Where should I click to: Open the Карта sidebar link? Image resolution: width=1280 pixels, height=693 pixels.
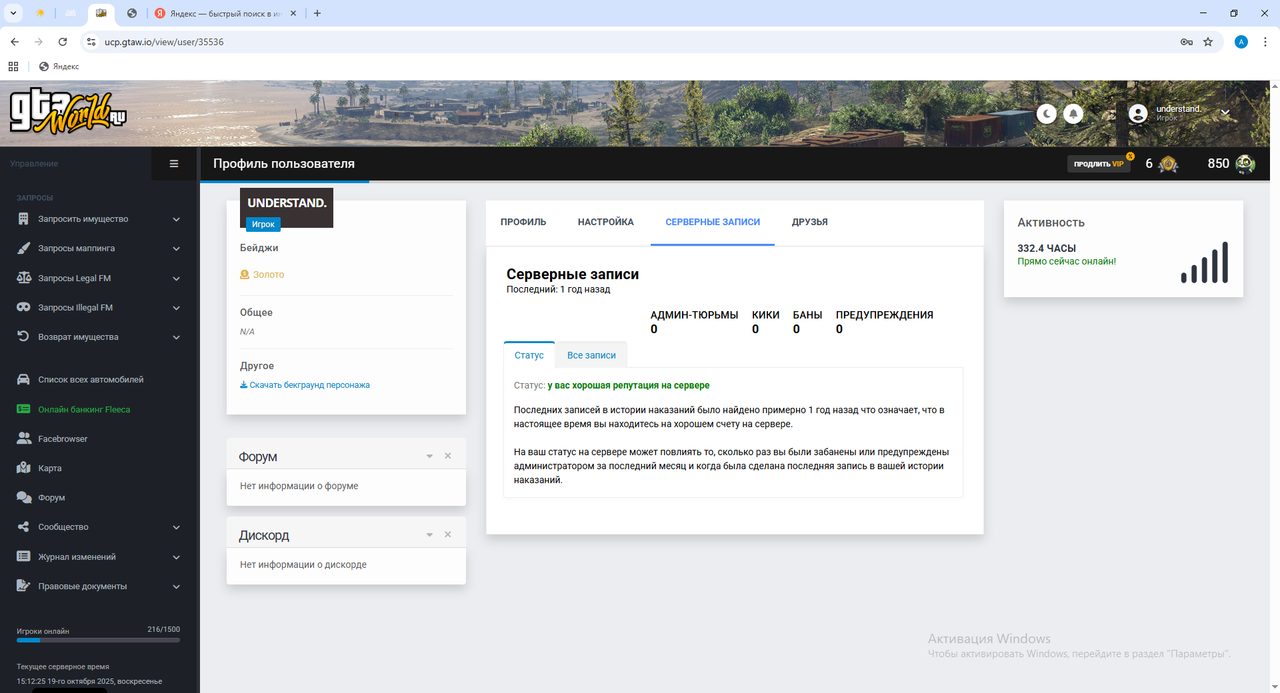[50, 468]
